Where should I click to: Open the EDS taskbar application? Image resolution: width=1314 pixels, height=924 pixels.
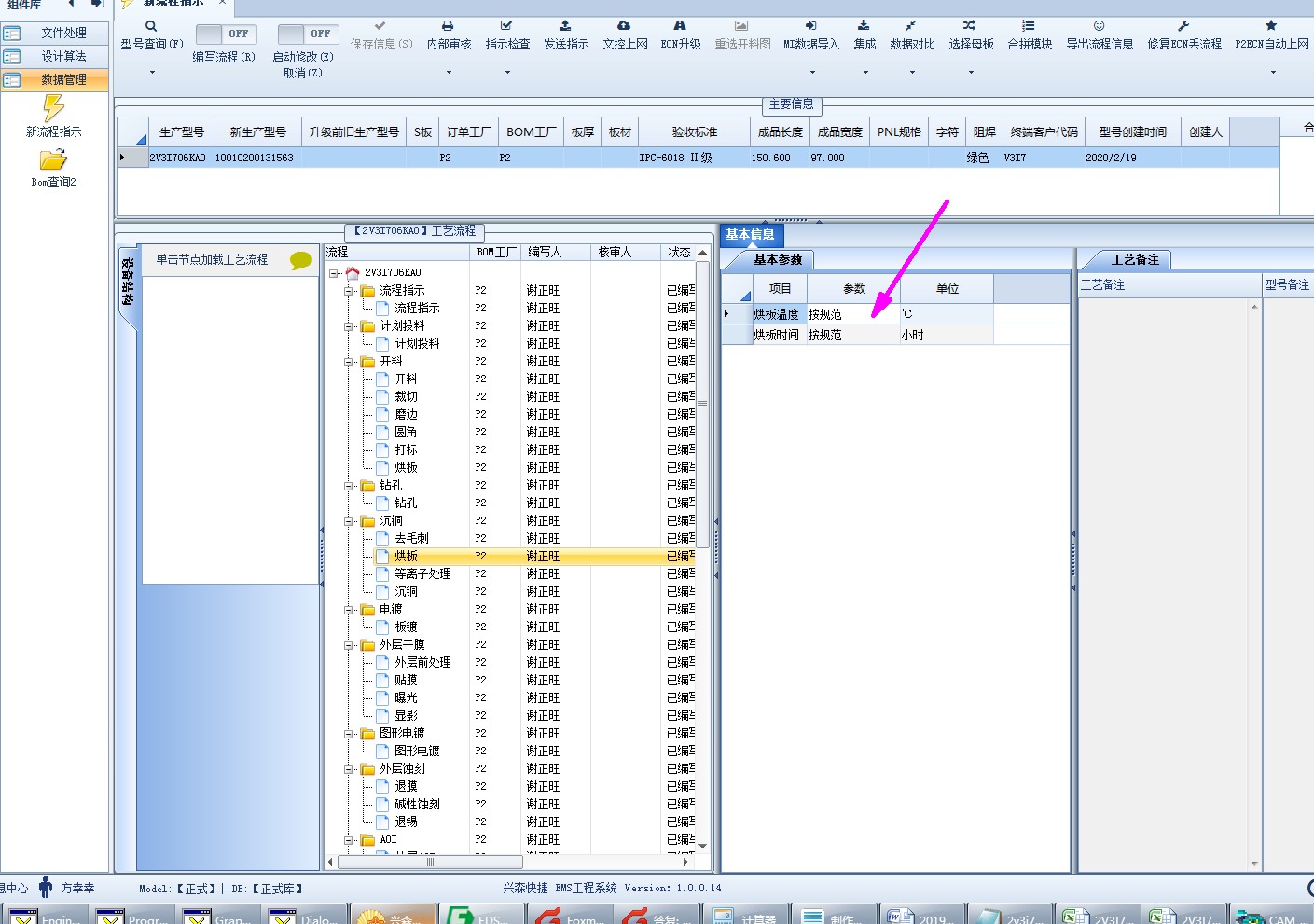coord(480,915)
